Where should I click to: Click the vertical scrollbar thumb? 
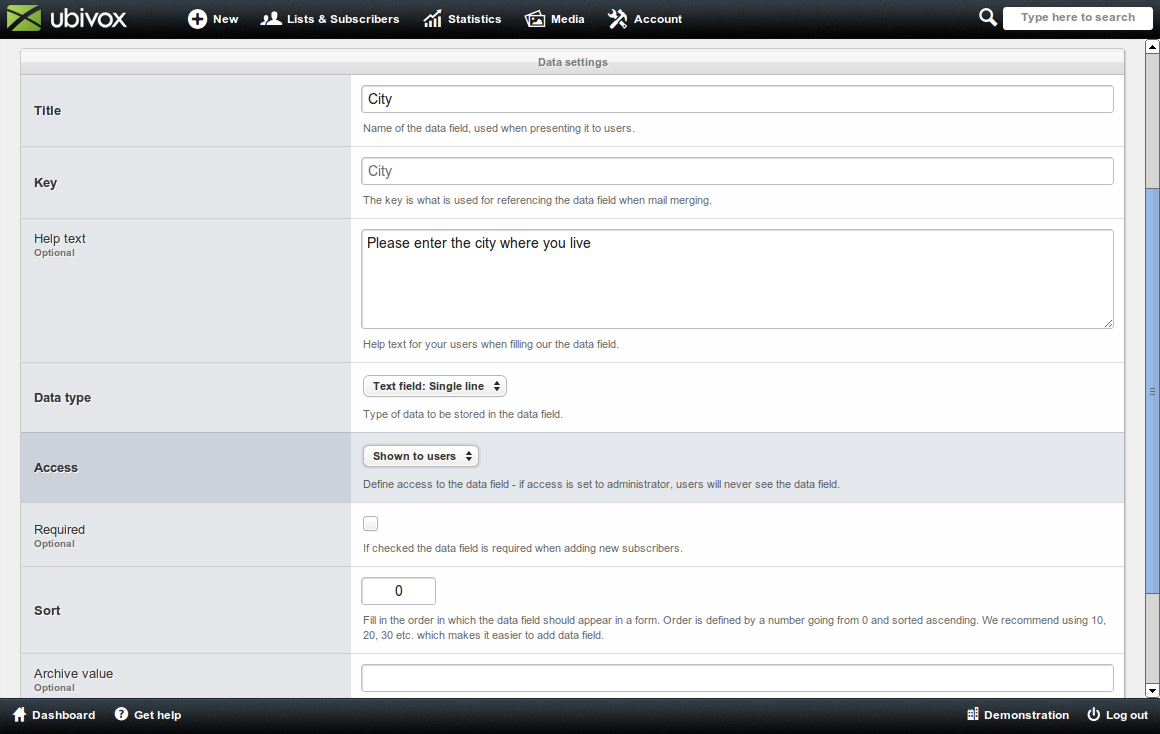coord(1152,391)
